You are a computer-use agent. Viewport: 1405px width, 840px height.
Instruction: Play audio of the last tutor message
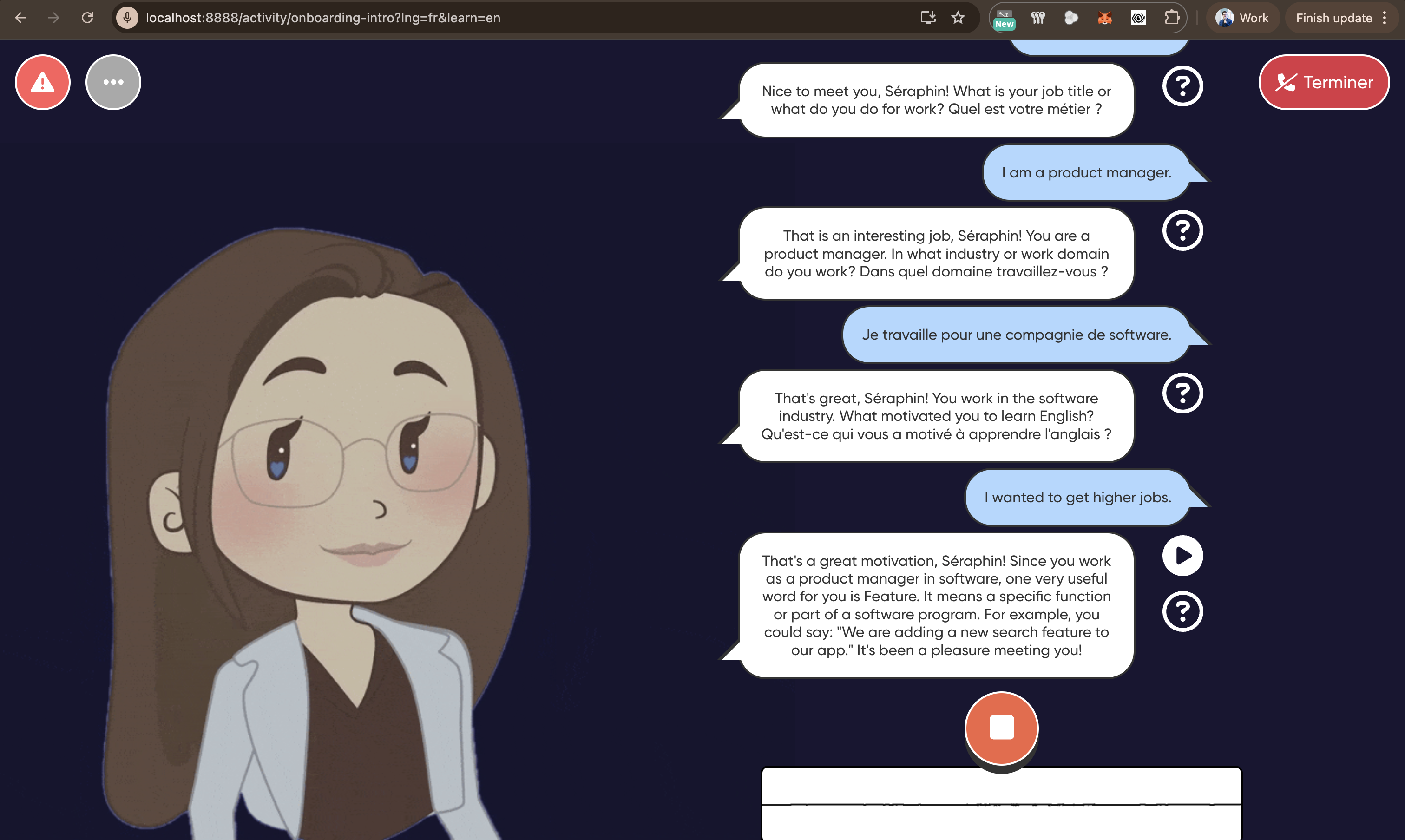(1182, 556)
